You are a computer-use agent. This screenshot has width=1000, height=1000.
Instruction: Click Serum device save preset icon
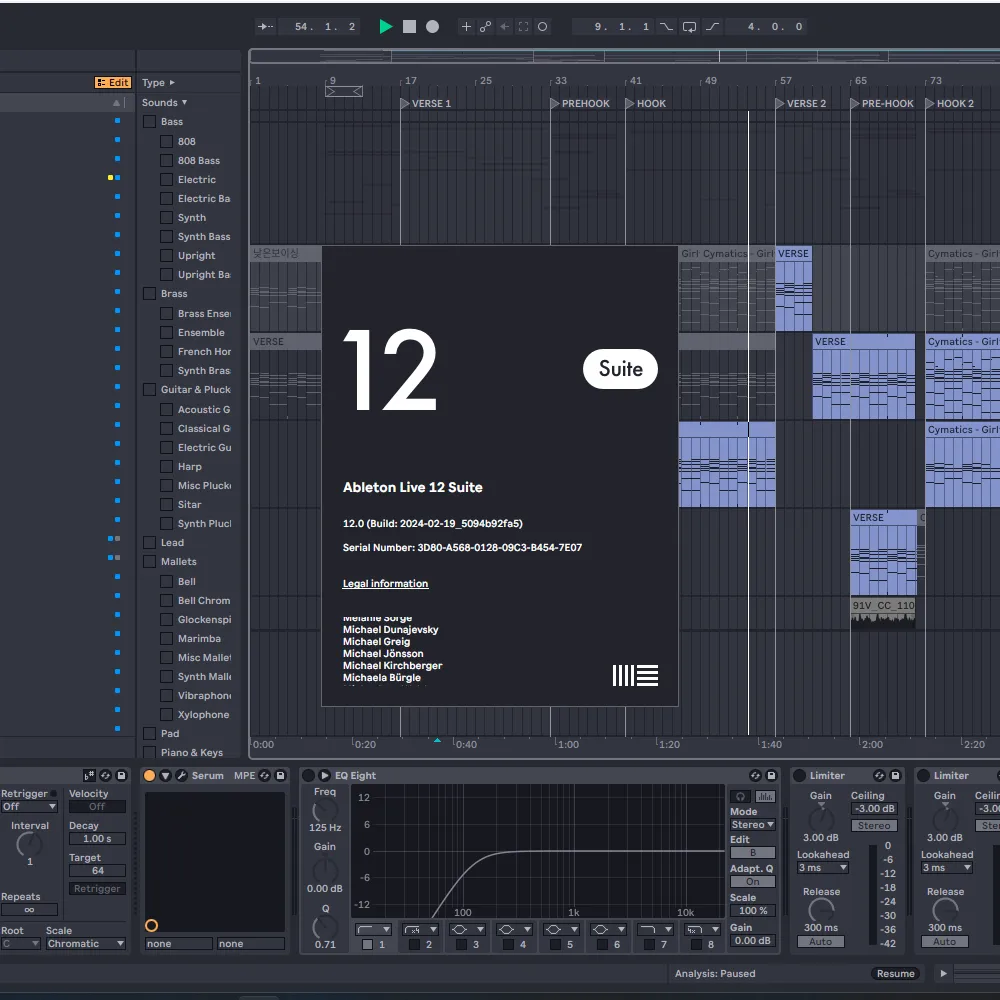[x=280, y=776]
